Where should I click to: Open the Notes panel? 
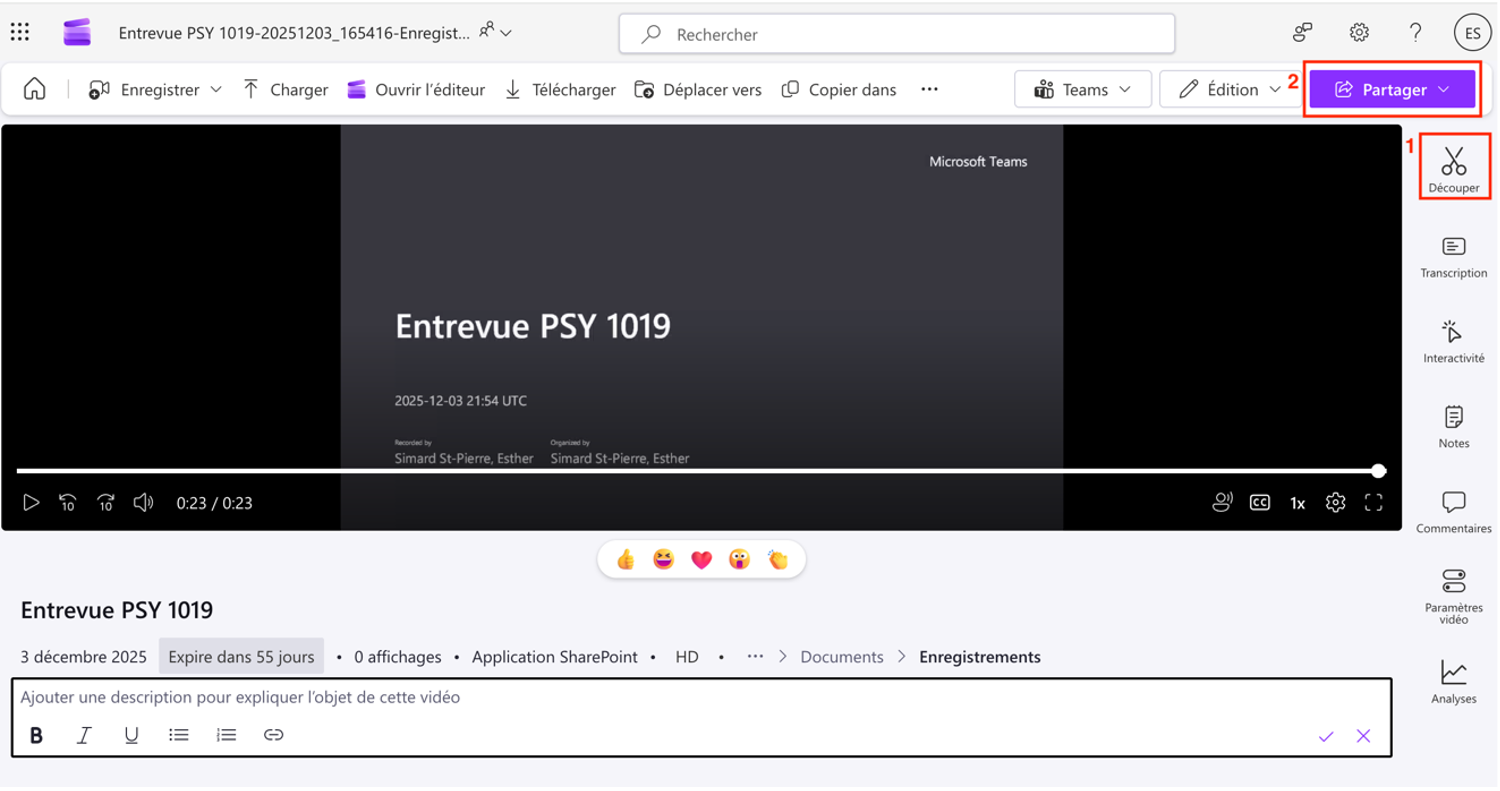(1453, 427)
